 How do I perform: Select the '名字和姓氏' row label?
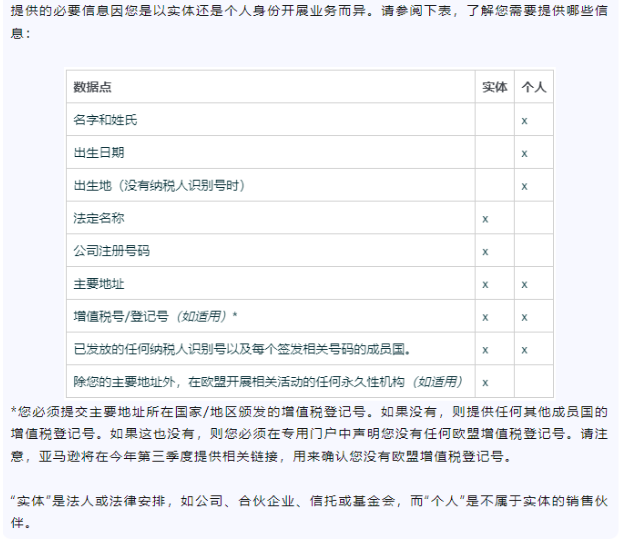click(105, 120)
